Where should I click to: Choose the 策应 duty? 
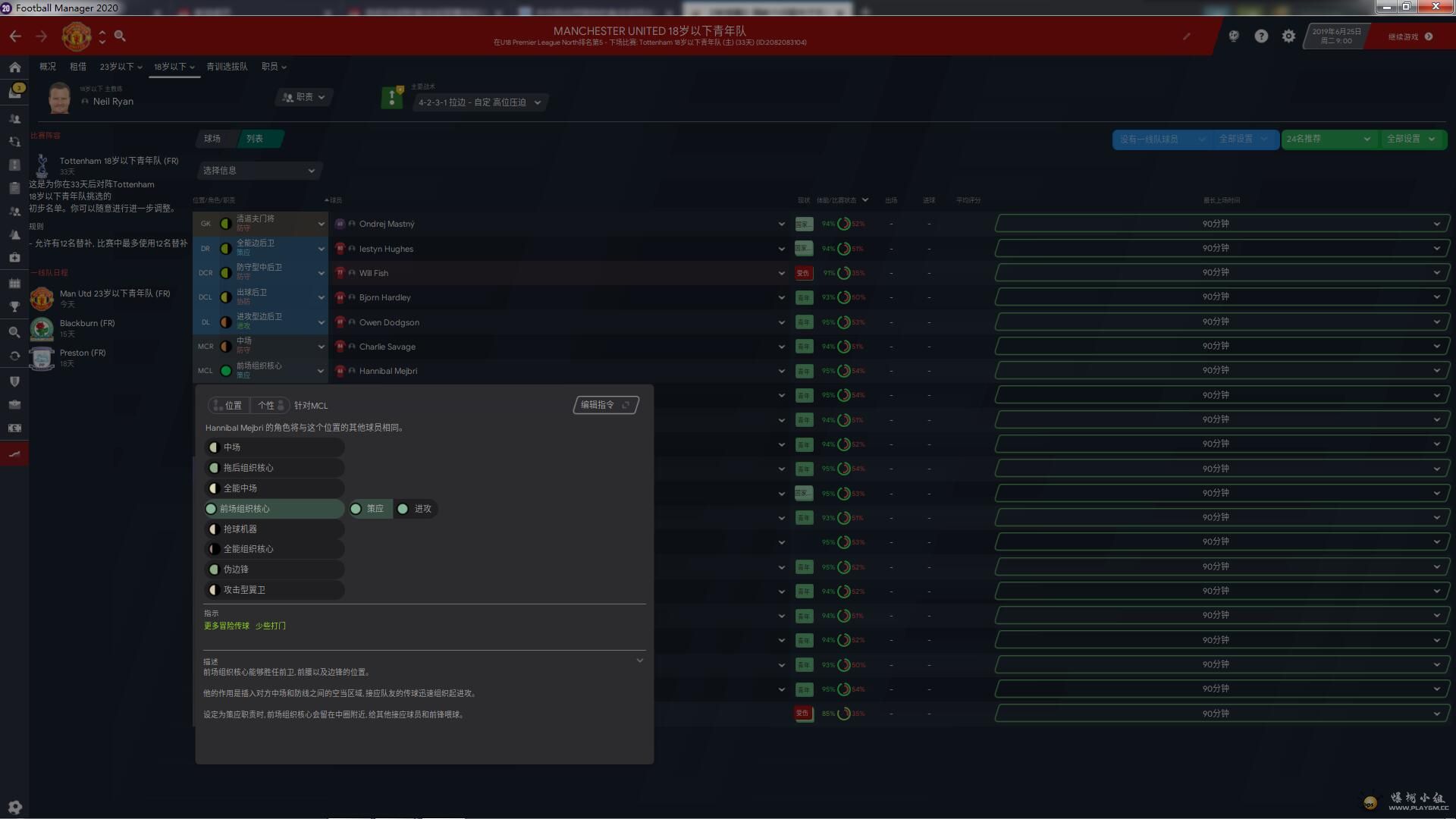tap(370, 509)
